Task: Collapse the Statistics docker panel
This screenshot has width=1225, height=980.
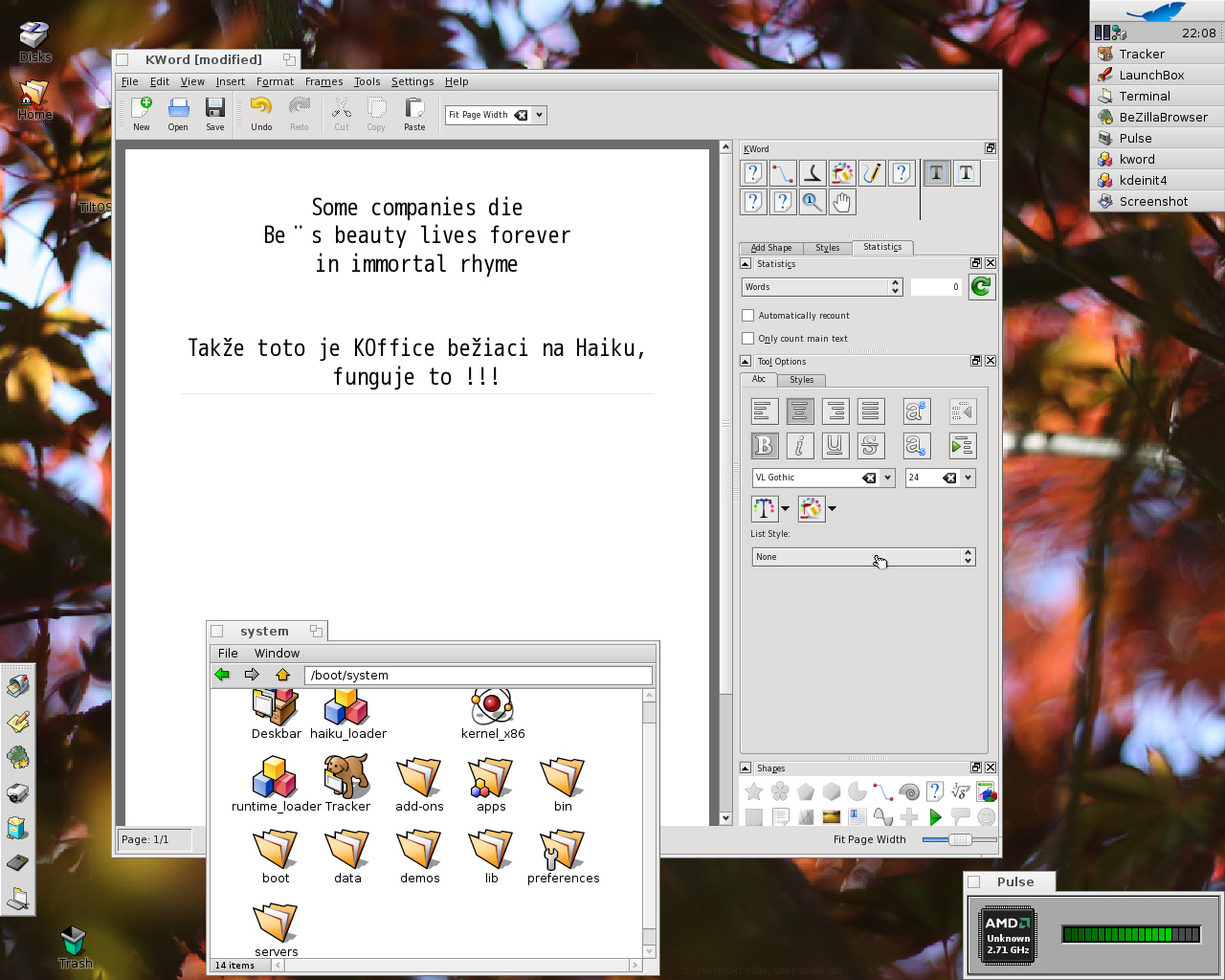Action: [x=746, y=263]
